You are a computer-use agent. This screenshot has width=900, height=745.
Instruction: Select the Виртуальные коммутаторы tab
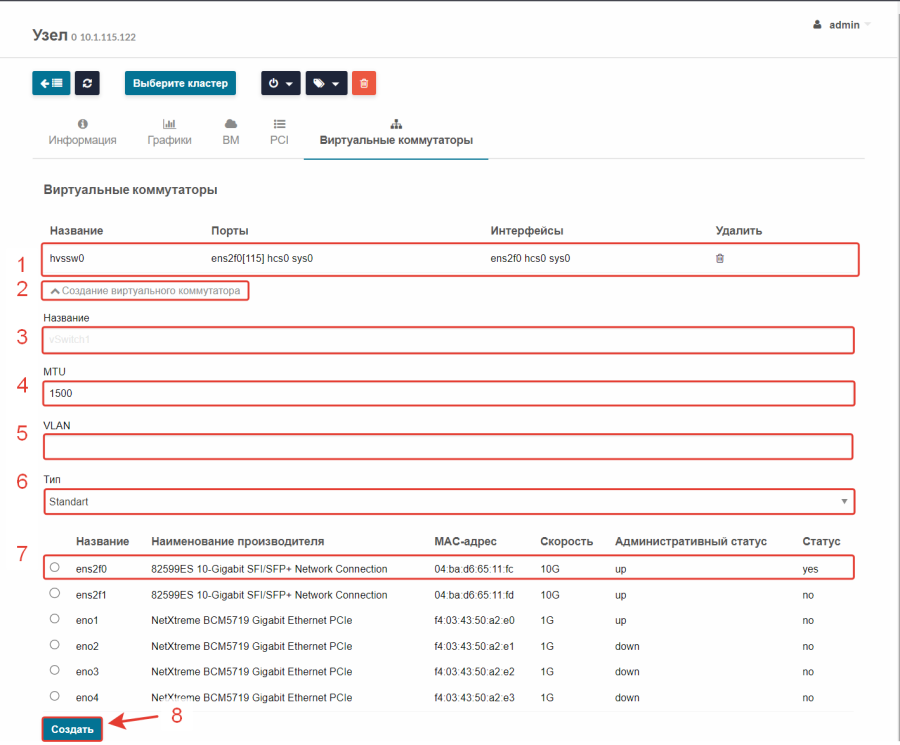coord(396,133)
